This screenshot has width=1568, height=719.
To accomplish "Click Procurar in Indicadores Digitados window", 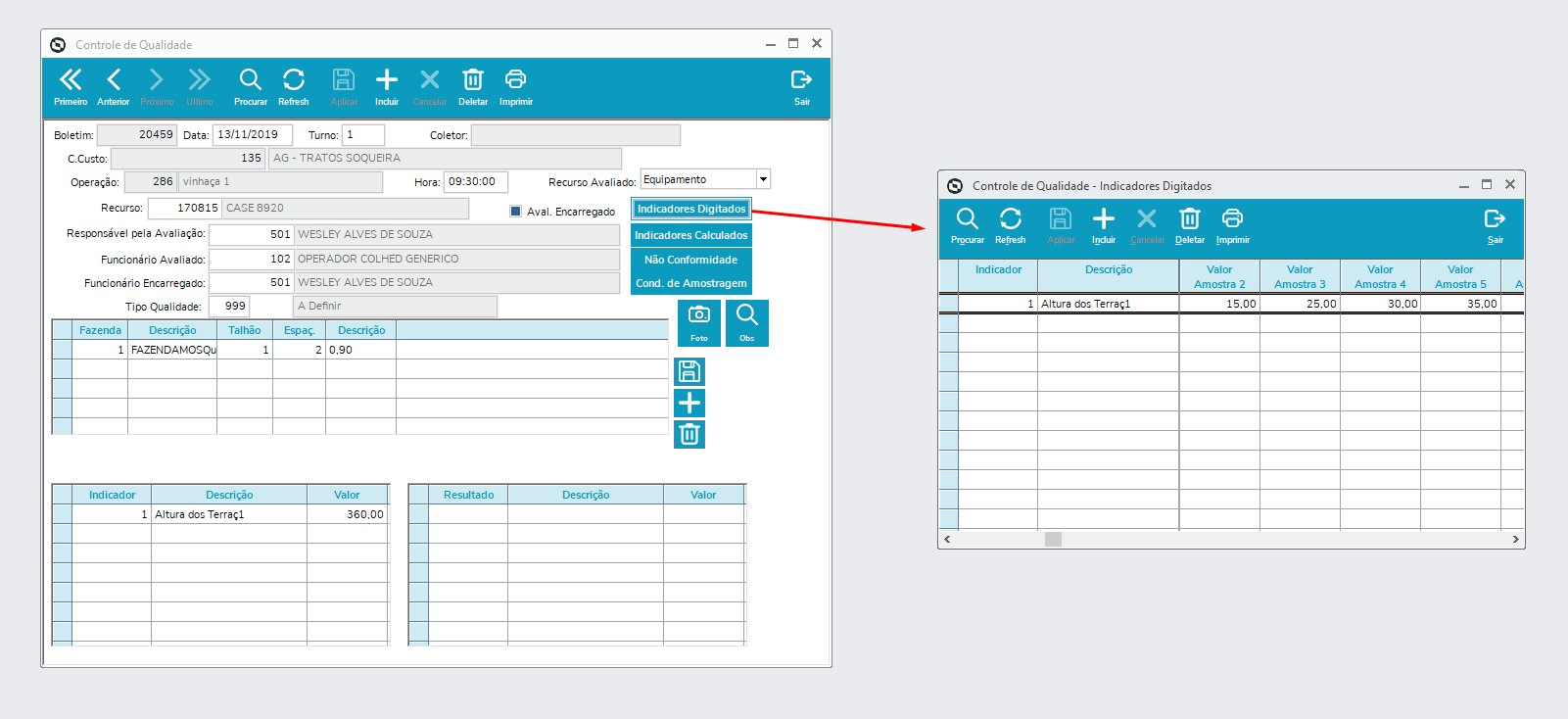I will (x=968, y=225).
